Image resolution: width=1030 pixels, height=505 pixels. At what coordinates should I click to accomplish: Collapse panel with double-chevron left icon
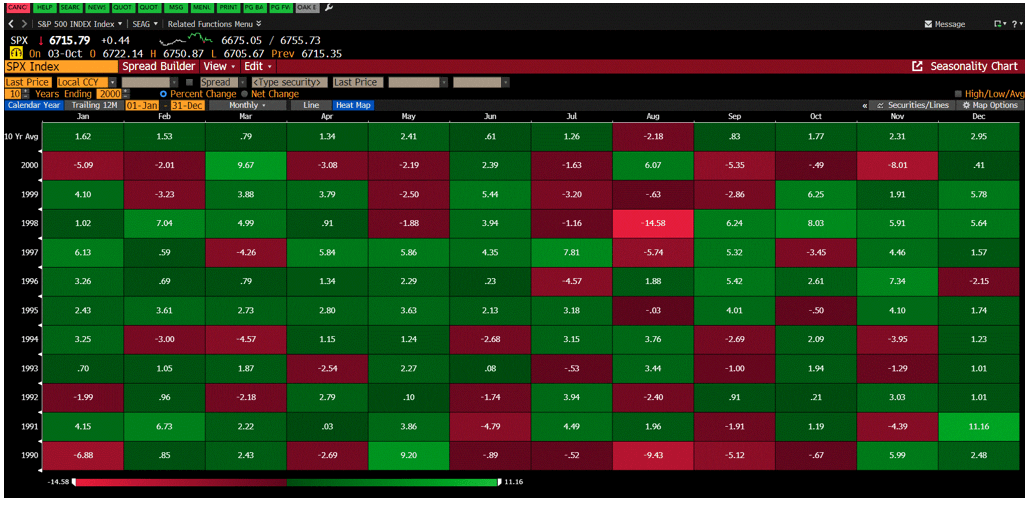865,105
